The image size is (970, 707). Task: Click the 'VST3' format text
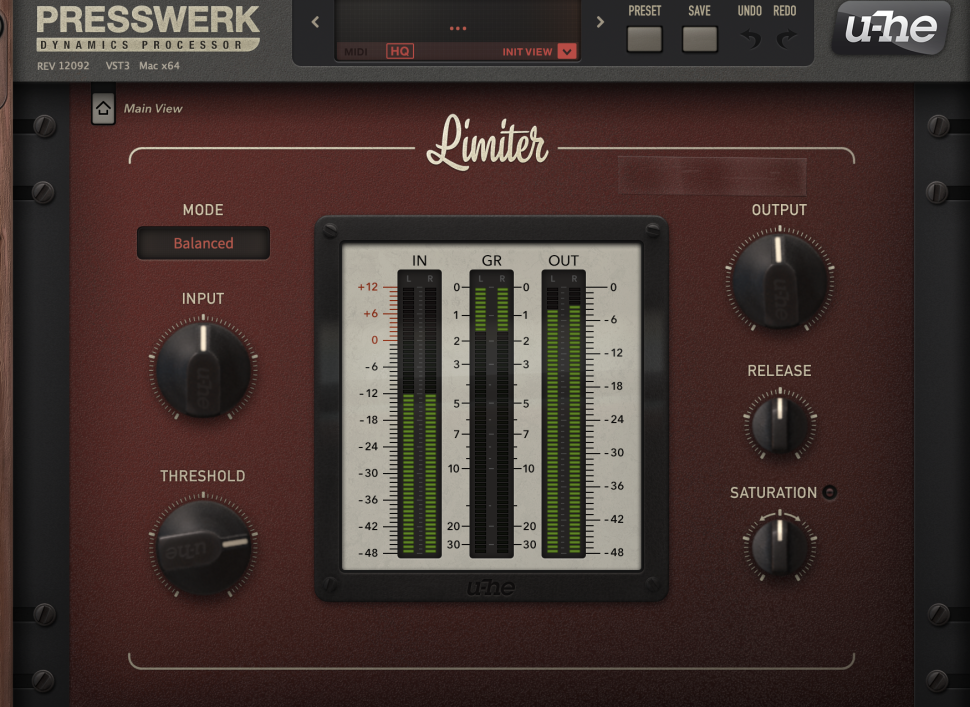tap(118, 66)
